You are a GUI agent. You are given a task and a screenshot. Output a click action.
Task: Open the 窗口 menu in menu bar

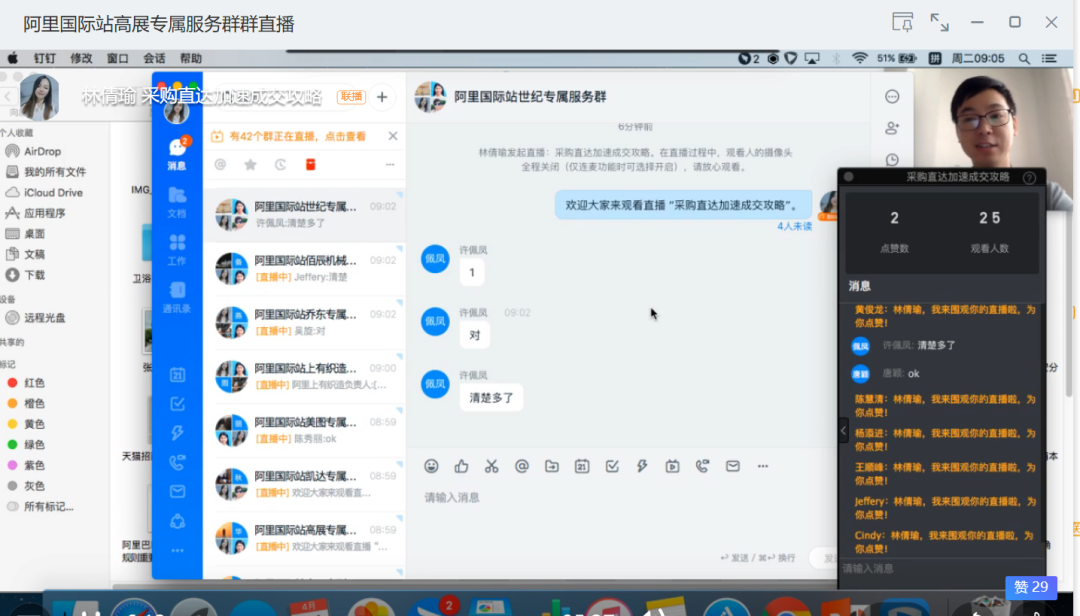click(117, 59)
